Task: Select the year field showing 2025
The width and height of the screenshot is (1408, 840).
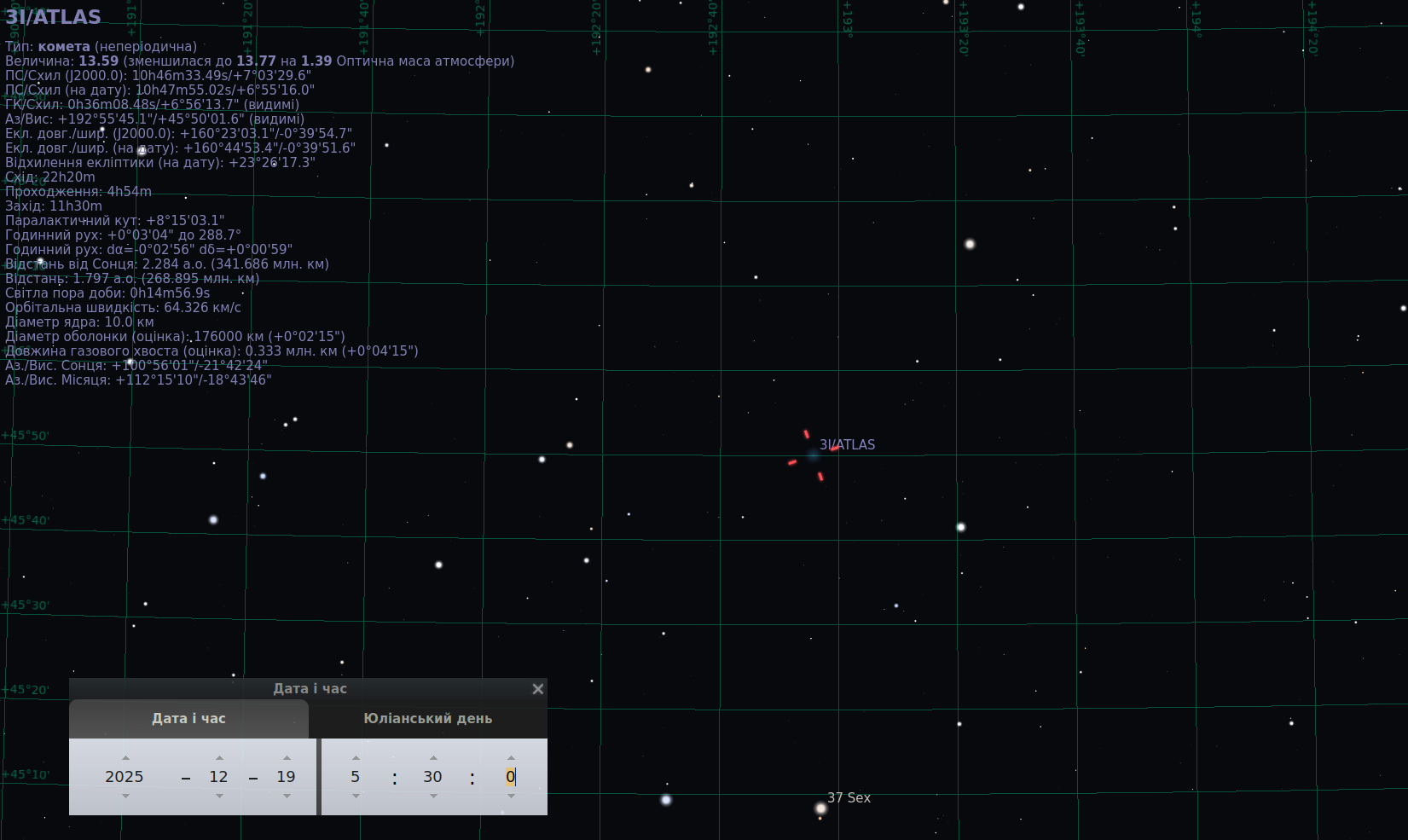Action: coord(125,777)
